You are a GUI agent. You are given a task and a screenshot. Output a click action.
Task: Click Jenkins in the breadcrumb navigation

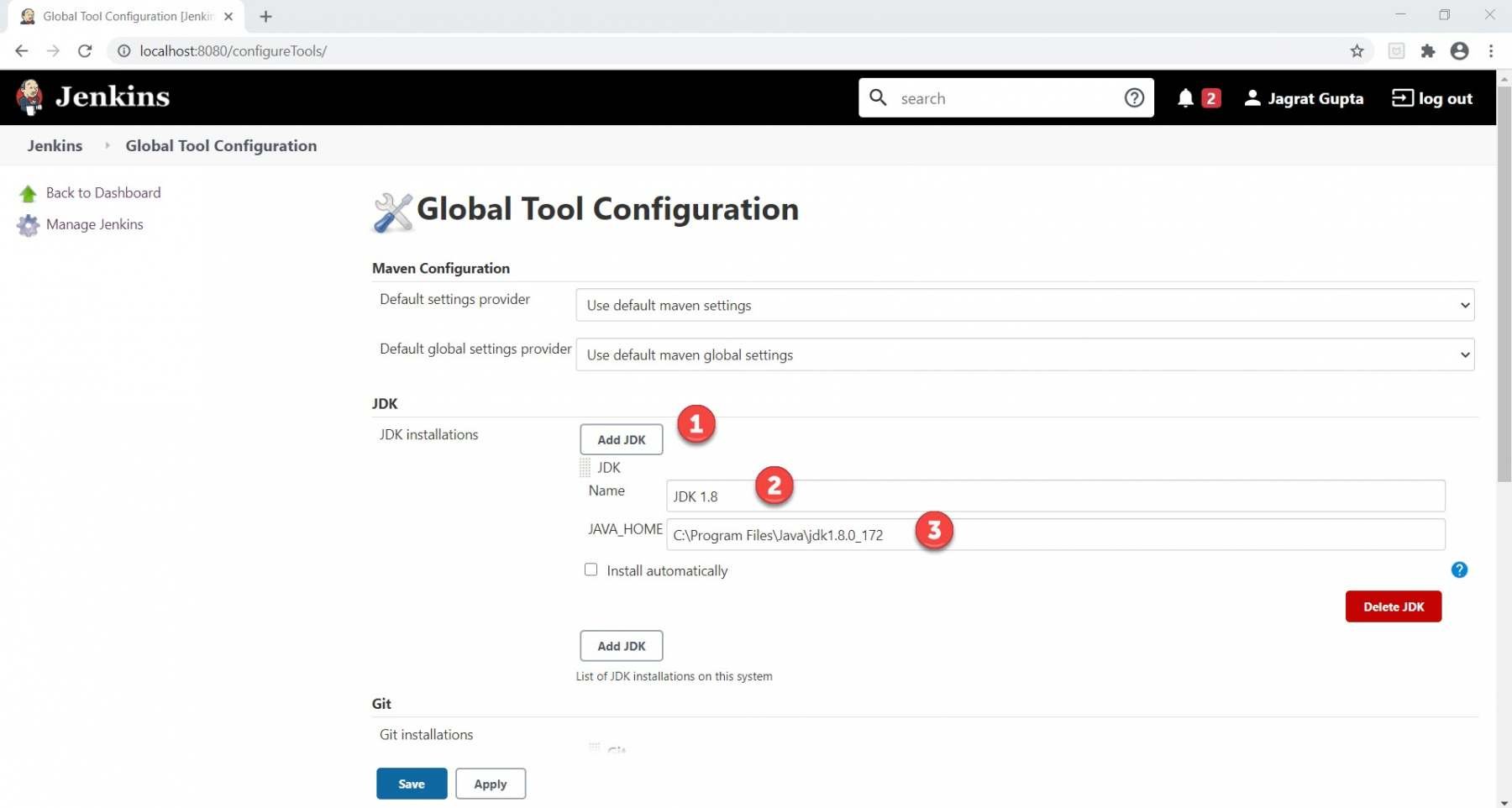pos(54,145)
